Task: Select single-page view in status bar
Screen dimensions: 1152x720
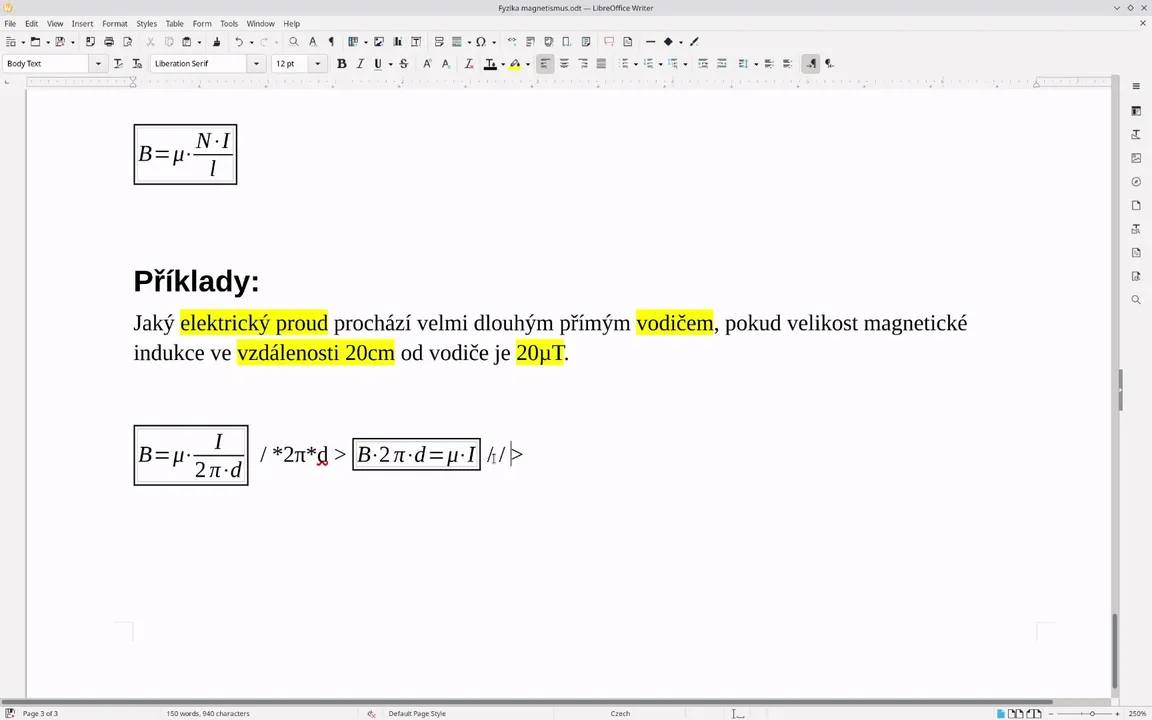Action: coord(1001,713)
